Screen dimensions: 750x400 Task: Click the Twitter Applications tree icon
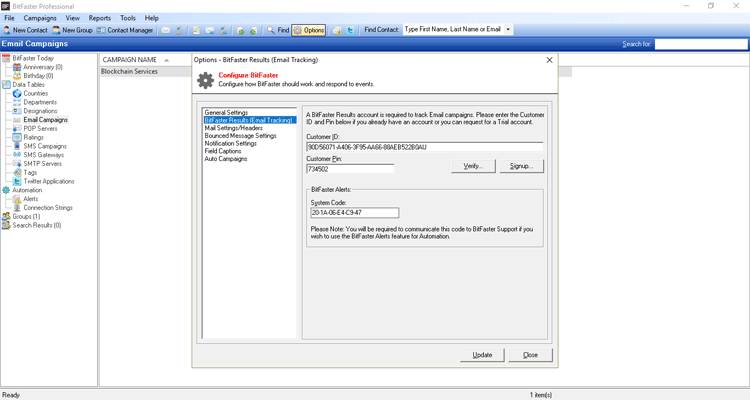(17, 181)
